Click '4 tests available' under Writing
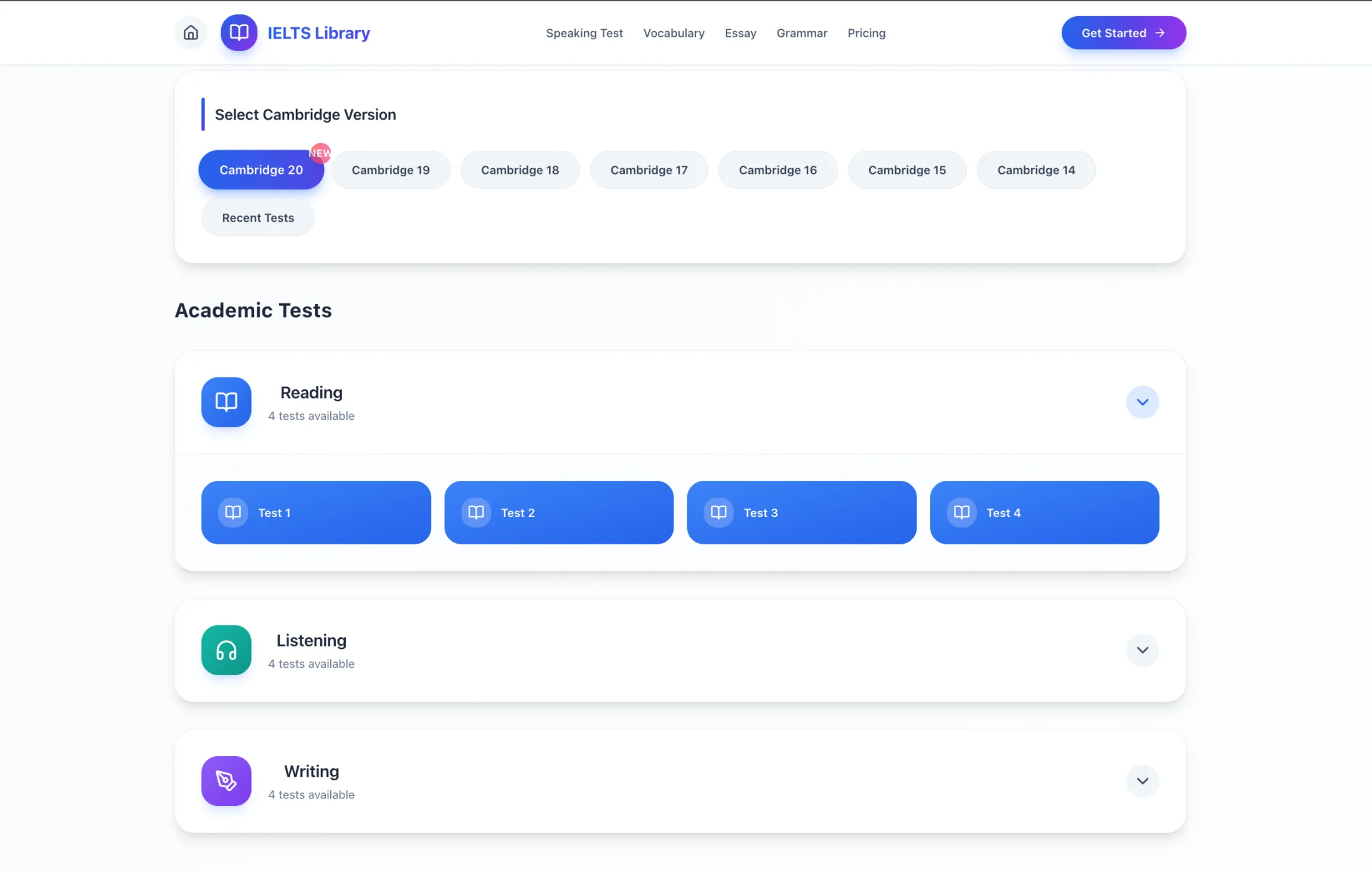This screenshot has height=872, width=1372. point(311,794)
